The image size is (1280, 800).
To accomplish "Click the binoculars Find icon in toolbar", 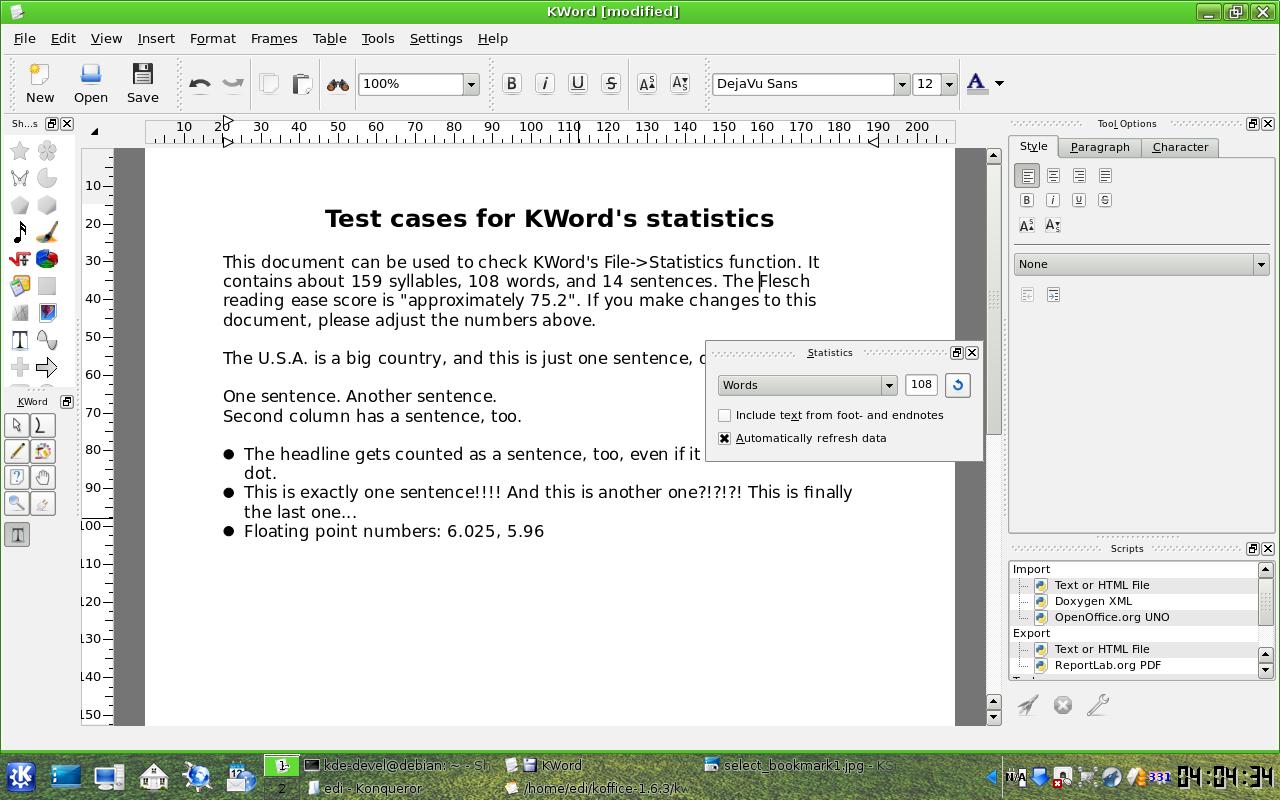I will pos(337,84).
